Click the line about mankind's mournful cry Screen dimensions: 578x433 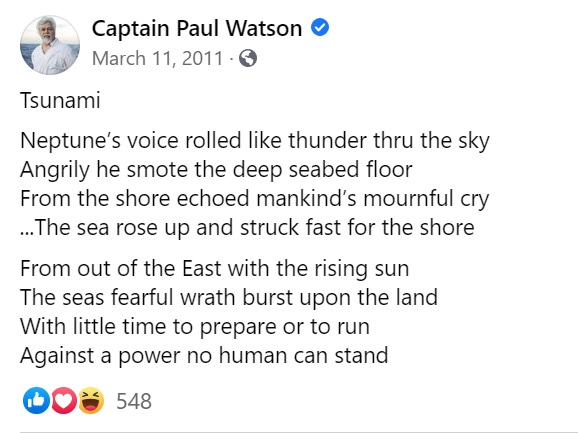point(254,199)
